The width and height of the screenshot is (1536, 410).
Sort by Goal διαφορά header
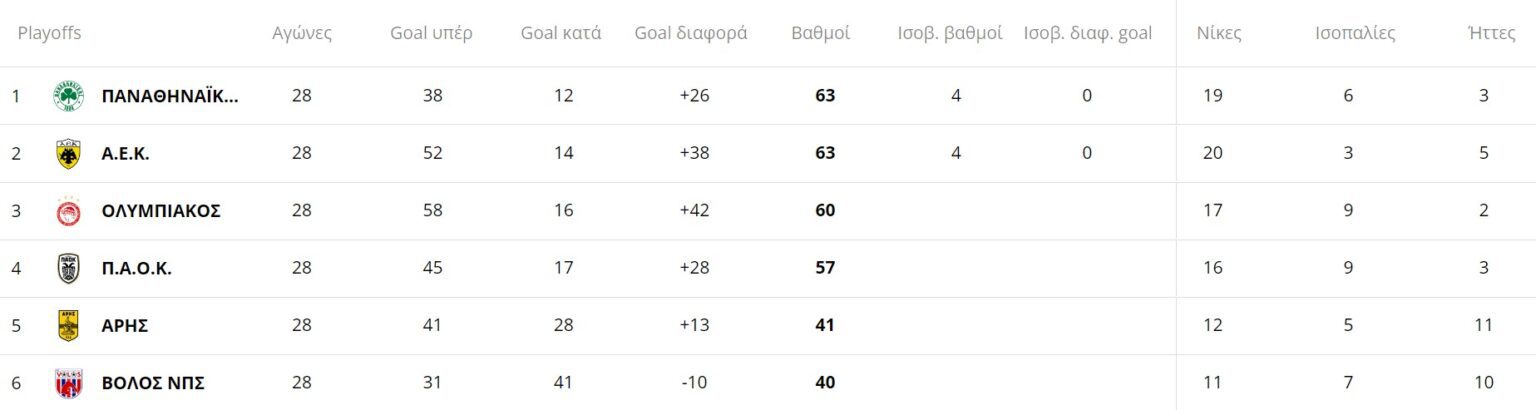pos(691,33)
